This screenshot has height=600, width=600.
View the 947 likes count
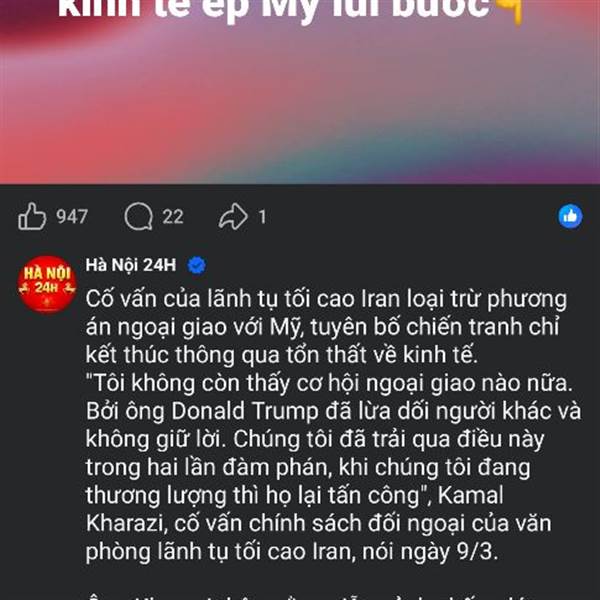[72, 217]
